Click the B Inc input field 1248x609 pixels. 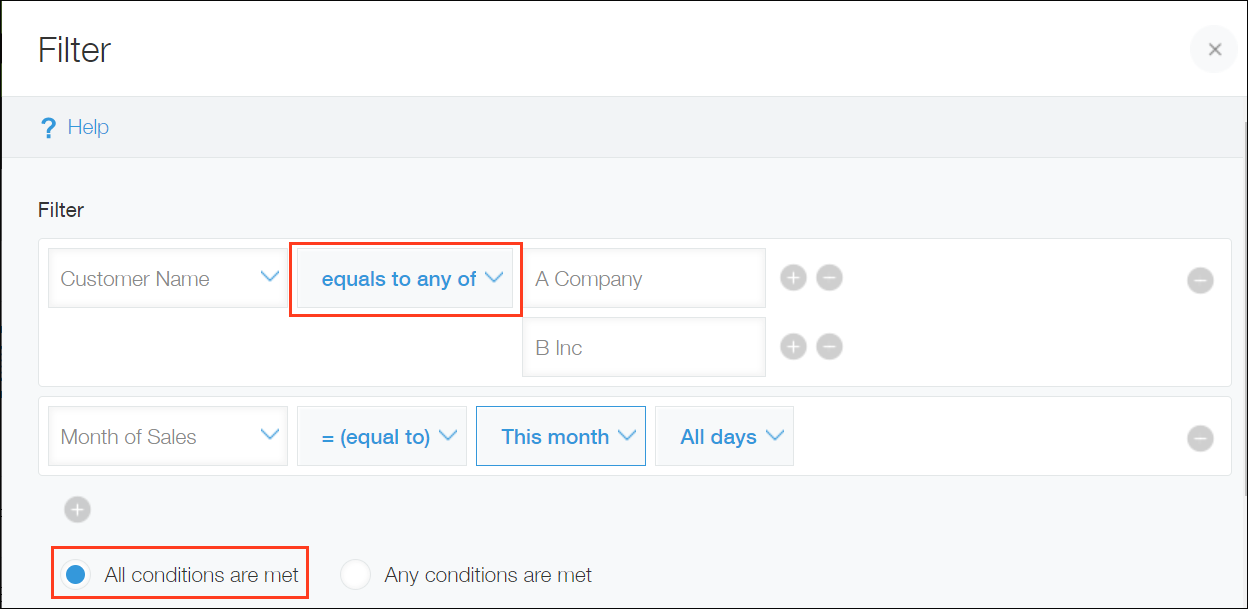643,346
